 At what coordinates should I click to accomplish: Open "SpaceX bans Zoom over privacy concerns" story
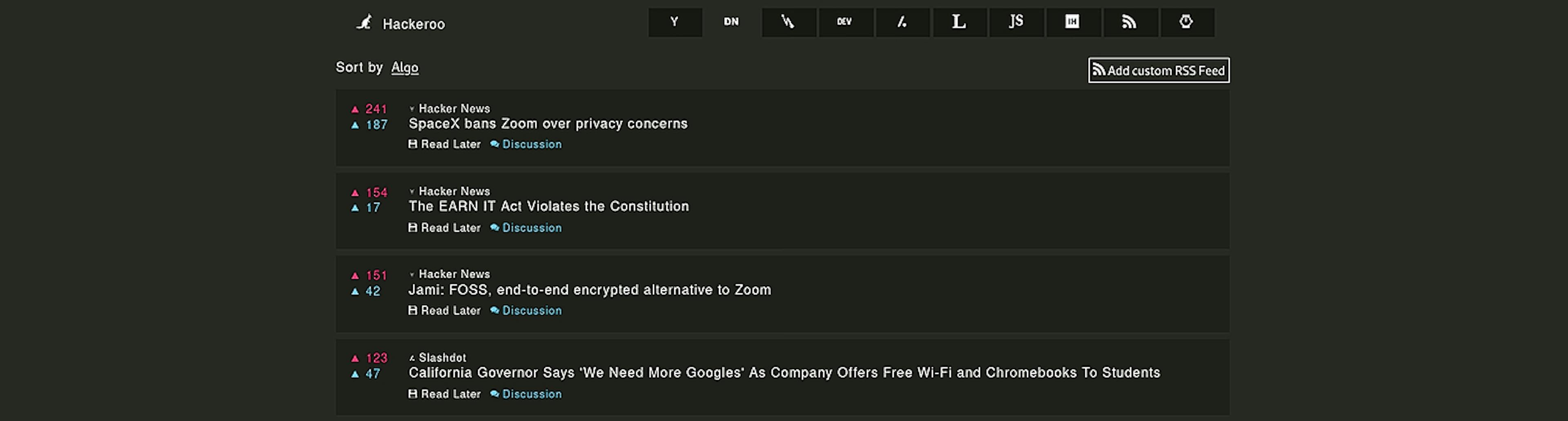click(548, 124)
